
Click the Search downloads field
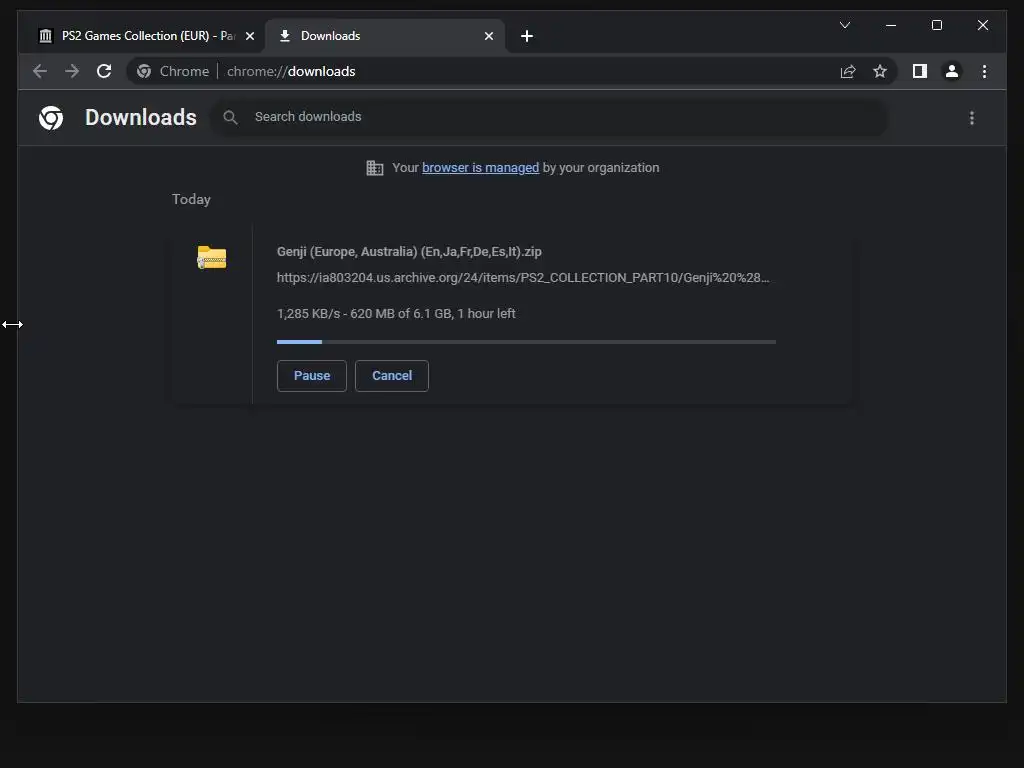(x=549, y=117)
